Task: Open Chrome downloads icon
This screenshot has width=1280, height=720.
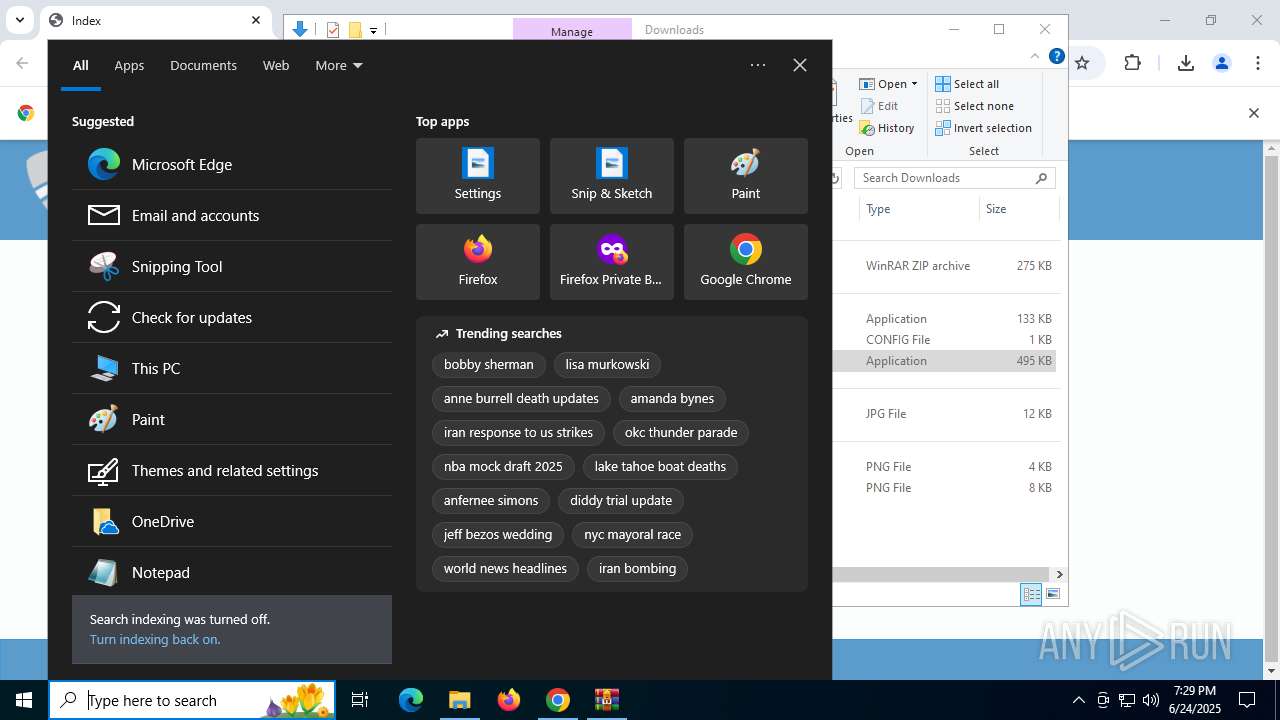Action: [x=1185, y=63]
